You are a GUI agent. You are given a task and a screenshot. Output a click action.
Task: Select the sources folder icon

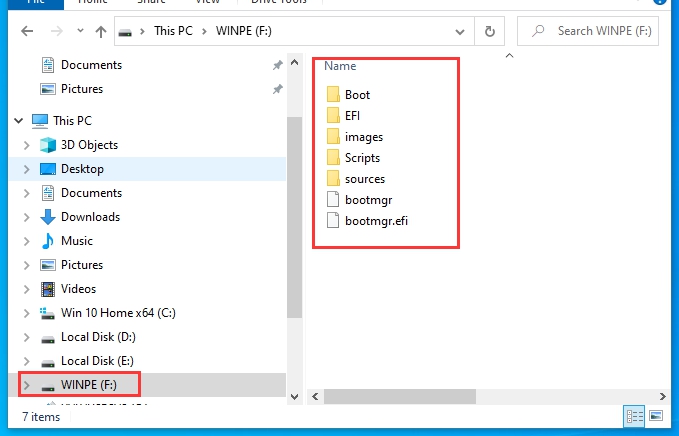(x=333, y=179)
